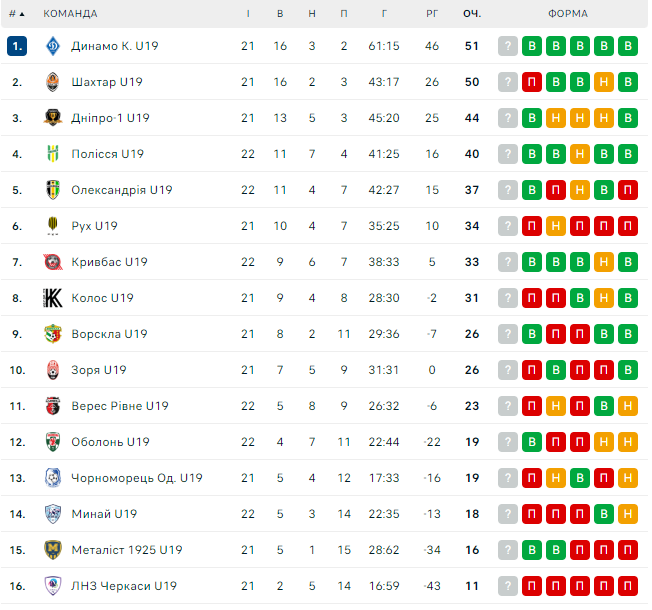This screenshot has height=610, width=652.
Task: Click the Зоря U19 club logo
Action: point(53,370)
